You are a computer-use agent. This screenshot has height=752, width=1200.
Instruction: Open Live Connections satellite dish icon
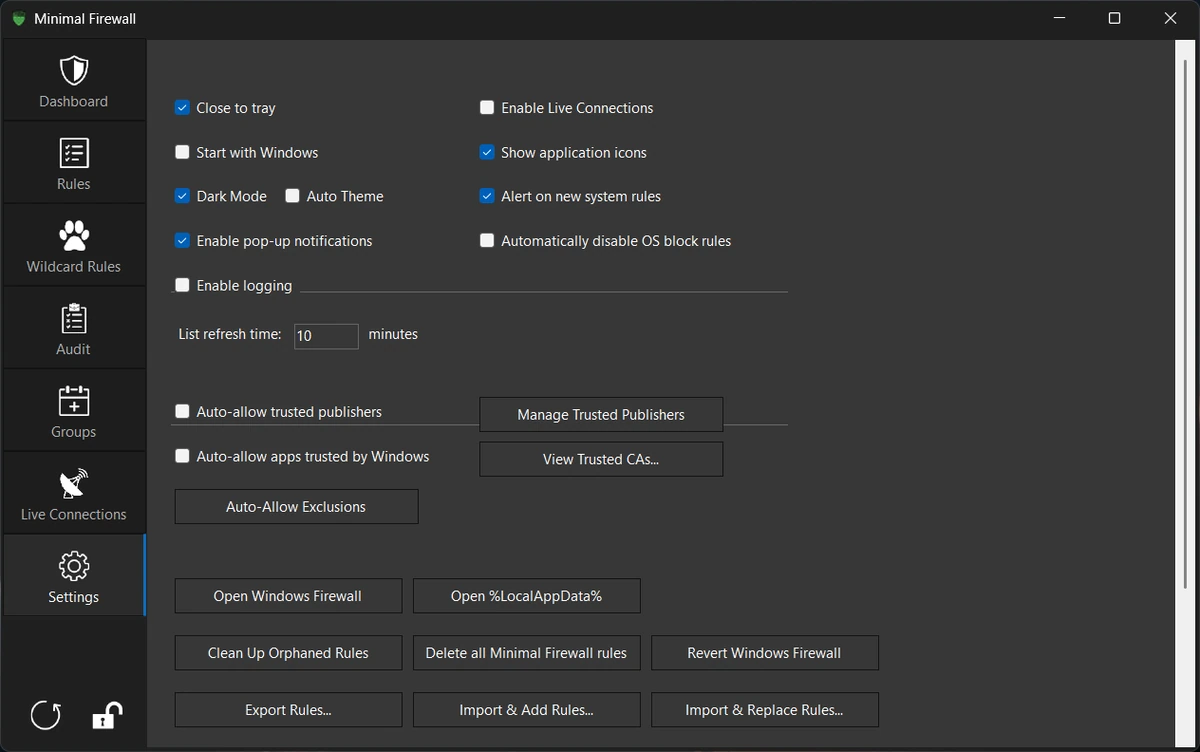(74, 483)
